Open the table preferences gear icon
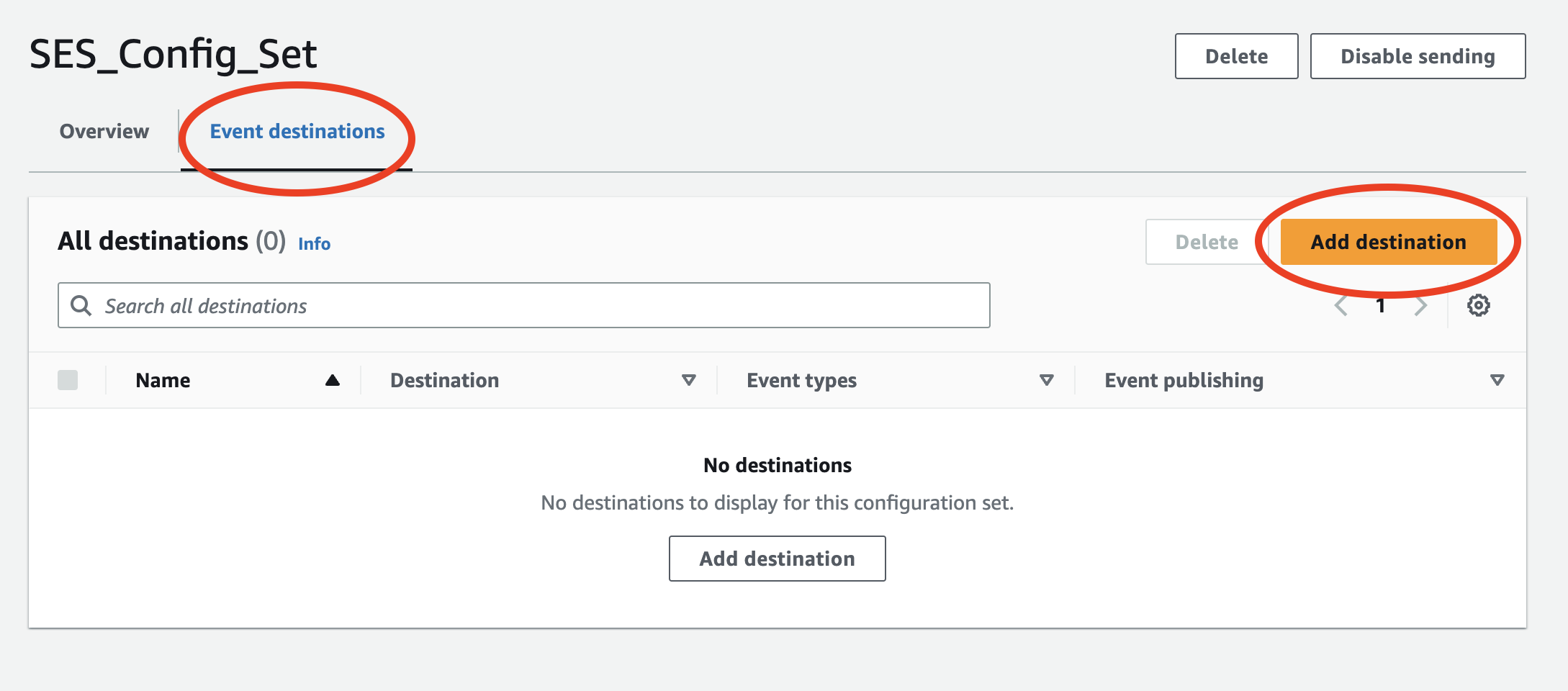The image size is (1568, 691). tap(1478, 305)
